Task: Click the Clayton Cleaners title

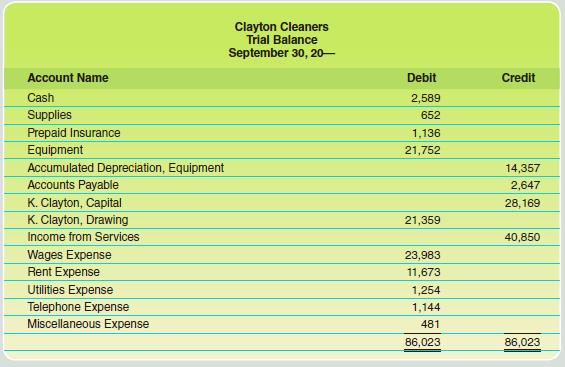Action: (281, 27)
